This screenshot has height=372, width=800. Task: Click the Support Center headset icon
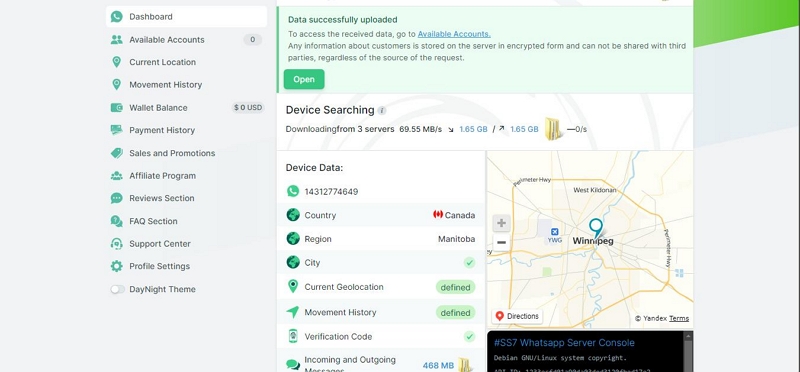(x=117, y=243)
